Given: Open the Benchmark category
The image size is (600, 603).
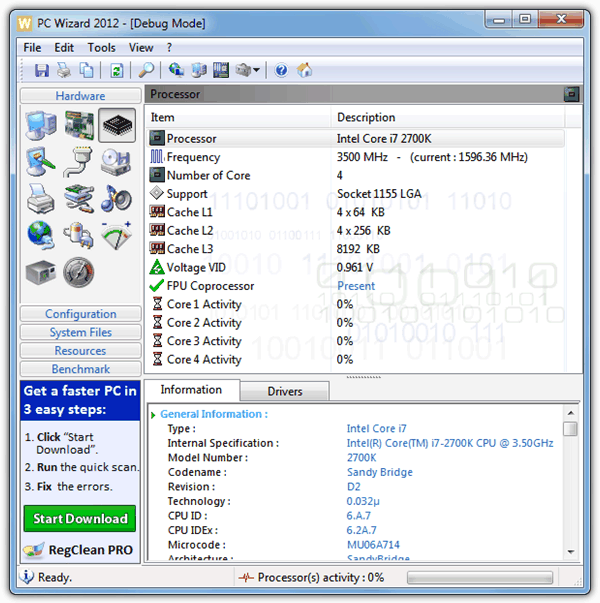Looking at the screenshot, I should pos(80,369).
